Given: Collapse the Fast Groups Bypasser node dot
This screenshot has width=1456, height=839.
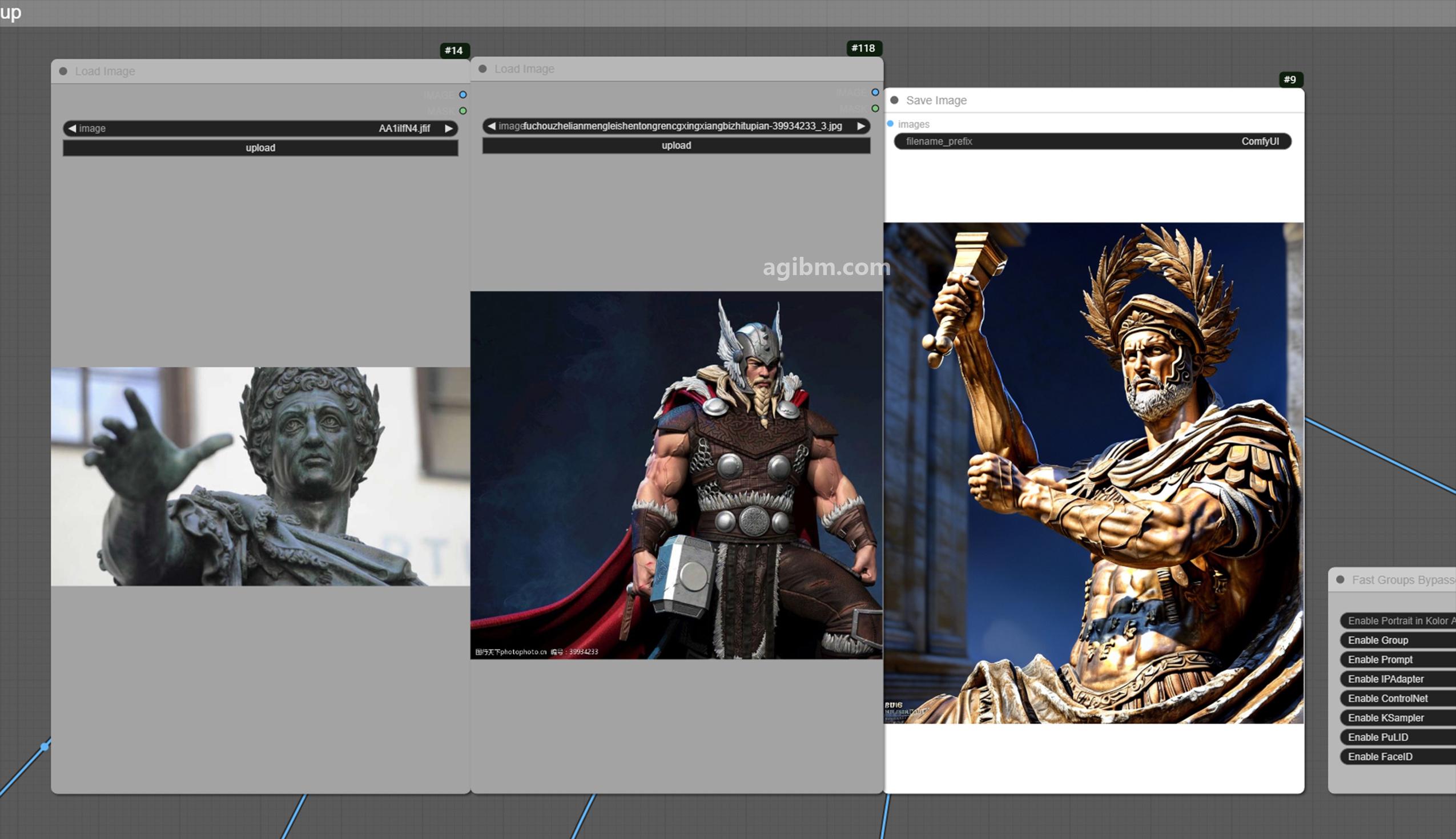Looking at the screenshot, I should click(1341, 580).
